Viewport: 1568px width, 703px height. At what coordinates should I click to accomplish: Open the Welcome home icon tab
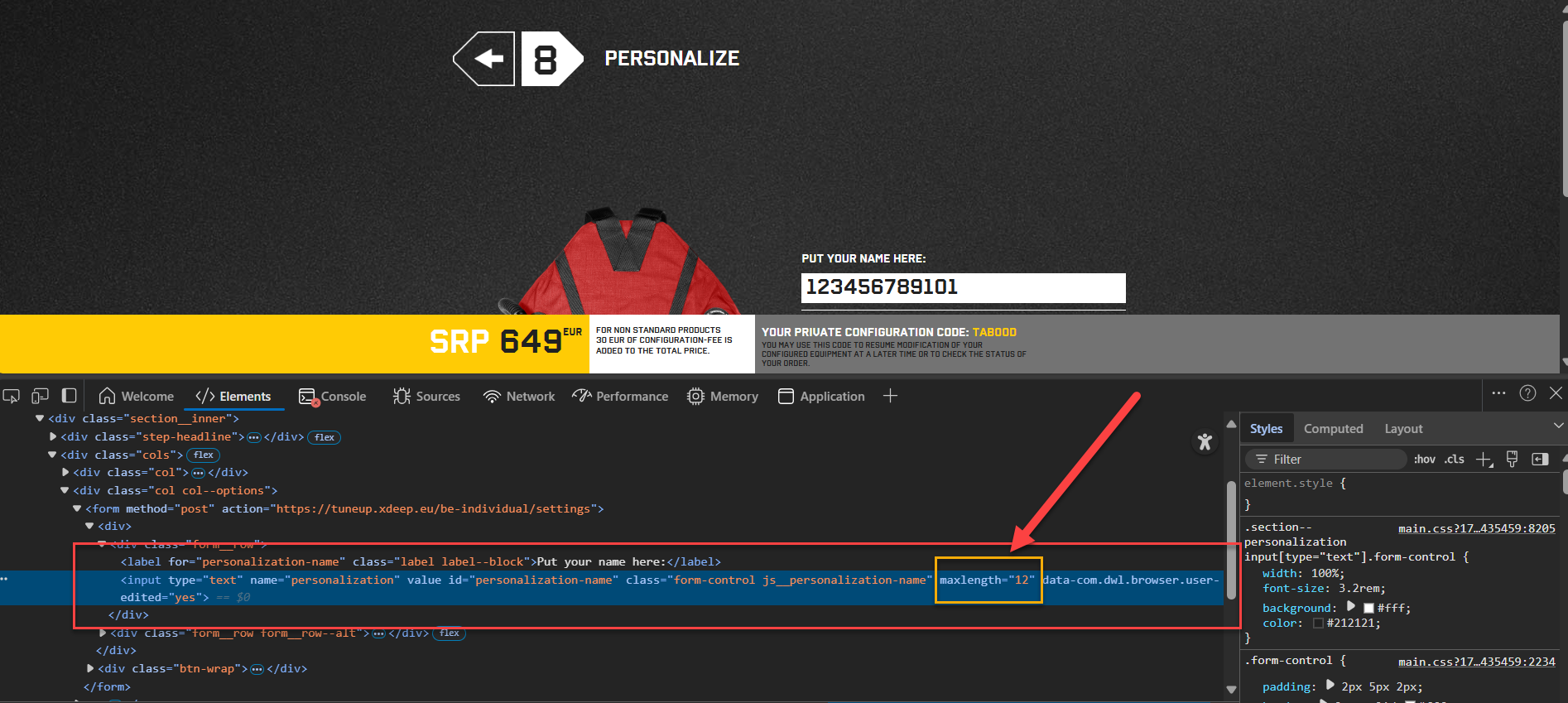point(137,397)
